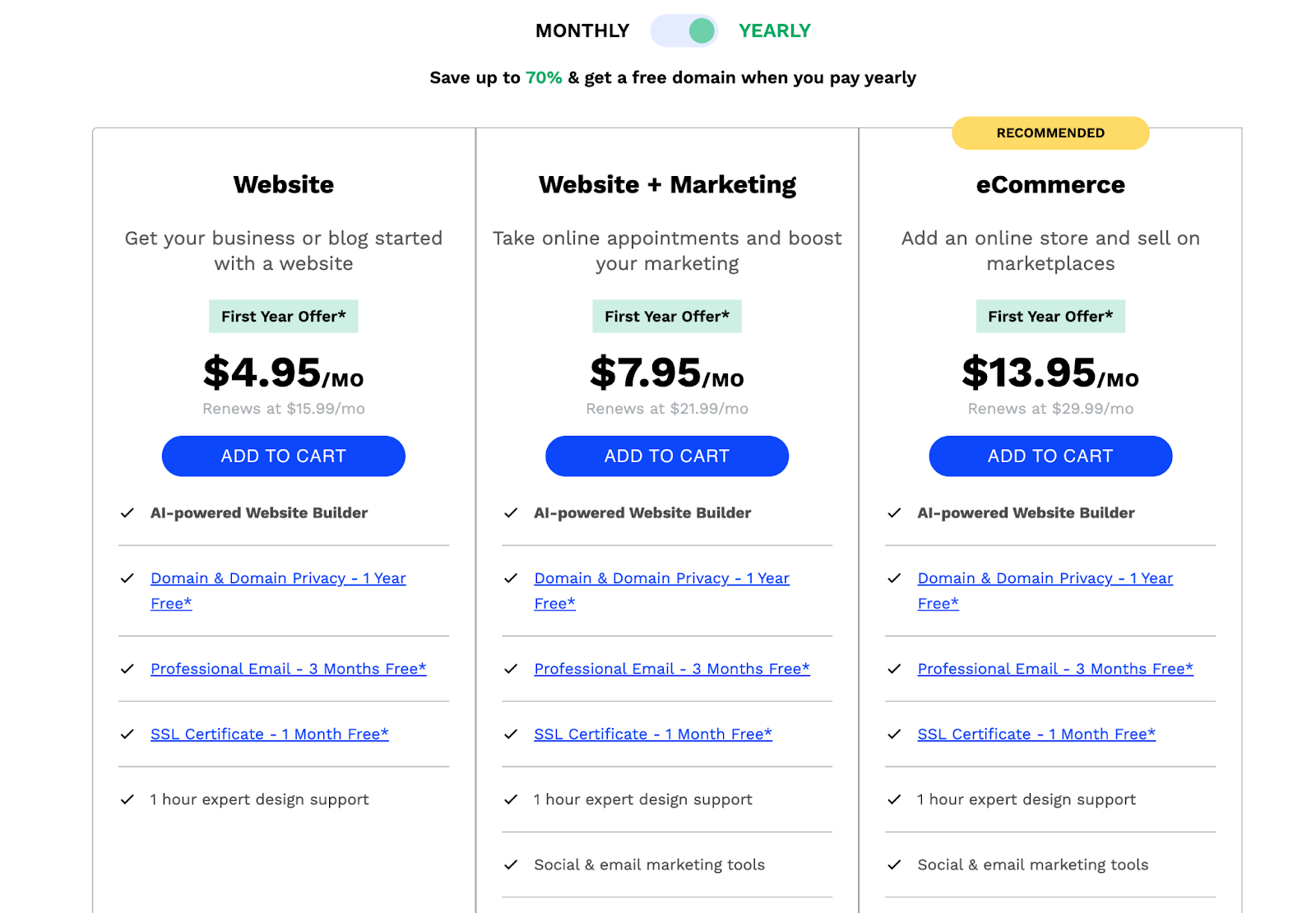Viewport: 1316px width, 913px height.
Task: Toggle the Monthly/Yearly billing switch
Action: pyautogui.click(x=683, y=31)
